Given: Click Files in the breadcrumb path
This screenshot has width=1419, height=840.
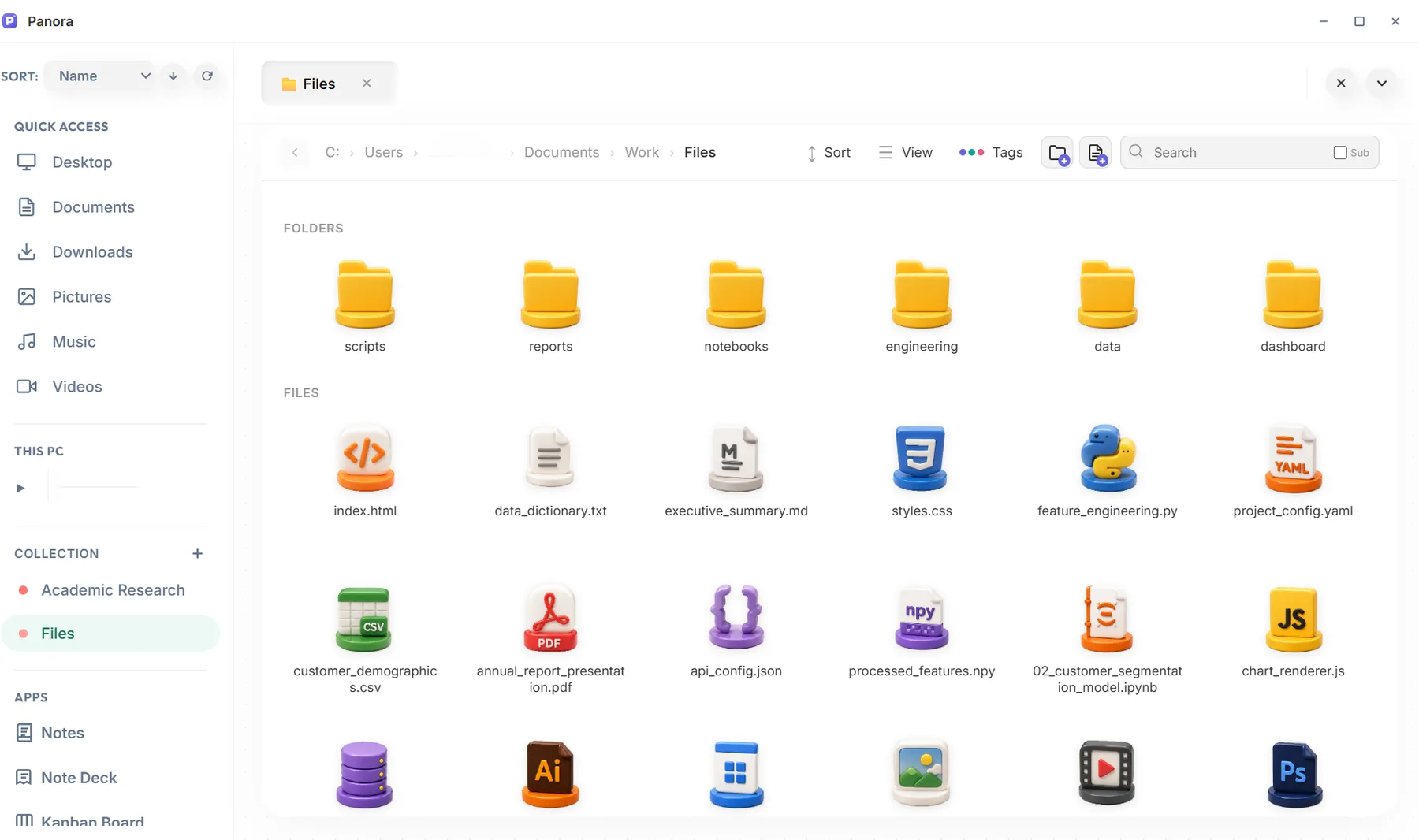Looking at the screenshot, I should (700, 152).
